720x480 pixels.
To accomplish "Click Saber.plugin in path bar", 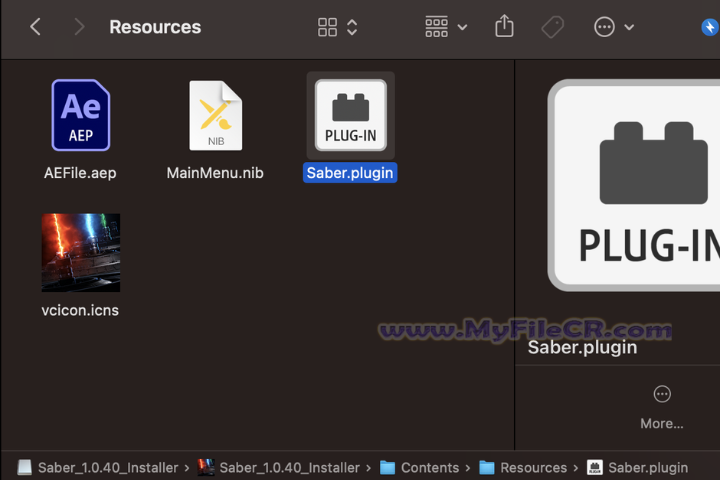I will click(x=637, y=468).
